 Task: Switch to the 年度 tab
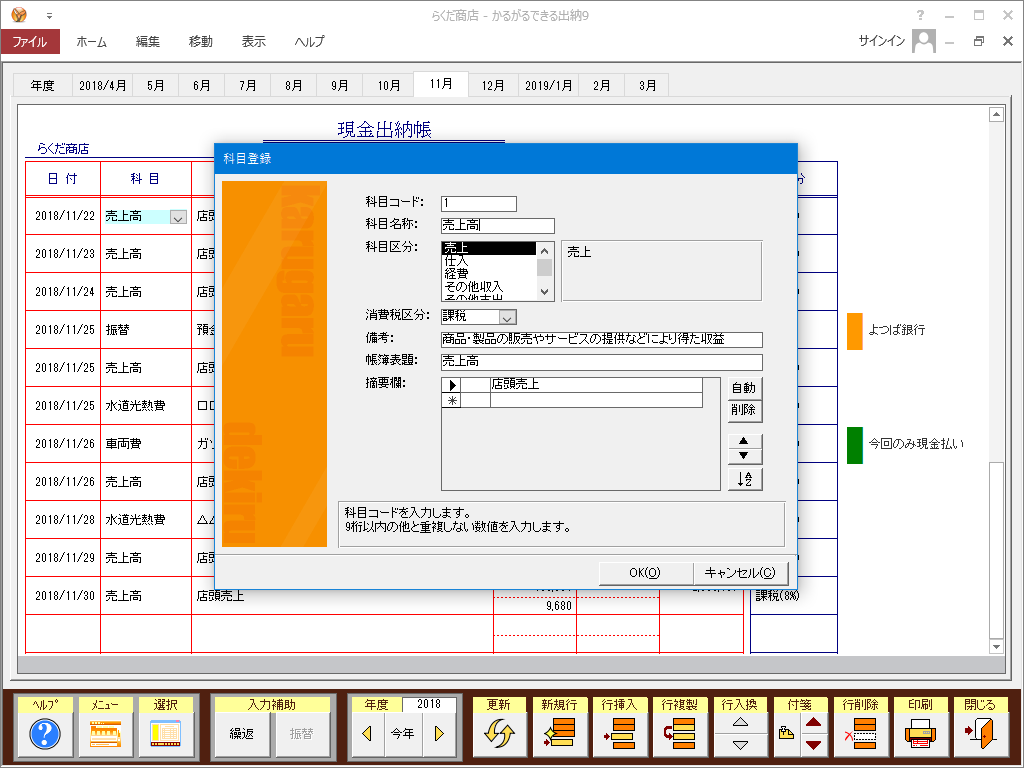click(x=42, y=86)
